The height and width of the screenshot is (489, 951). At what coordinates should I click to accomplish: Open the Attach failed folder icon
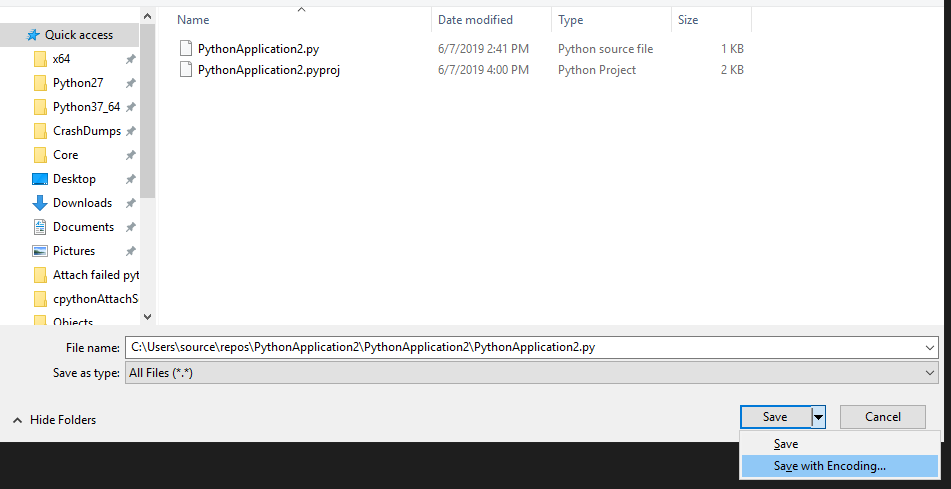(40, 275)
